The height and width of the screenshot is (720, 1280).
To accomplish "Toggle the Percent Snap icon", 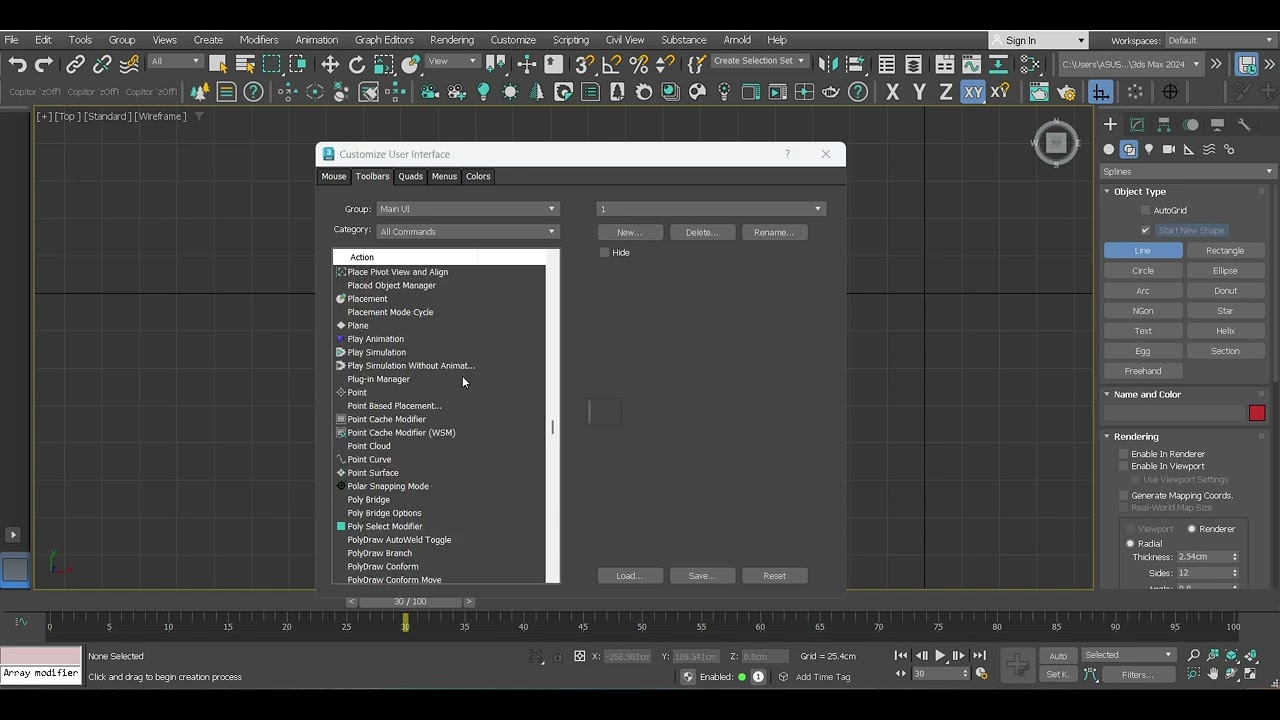I will [639, 64].
